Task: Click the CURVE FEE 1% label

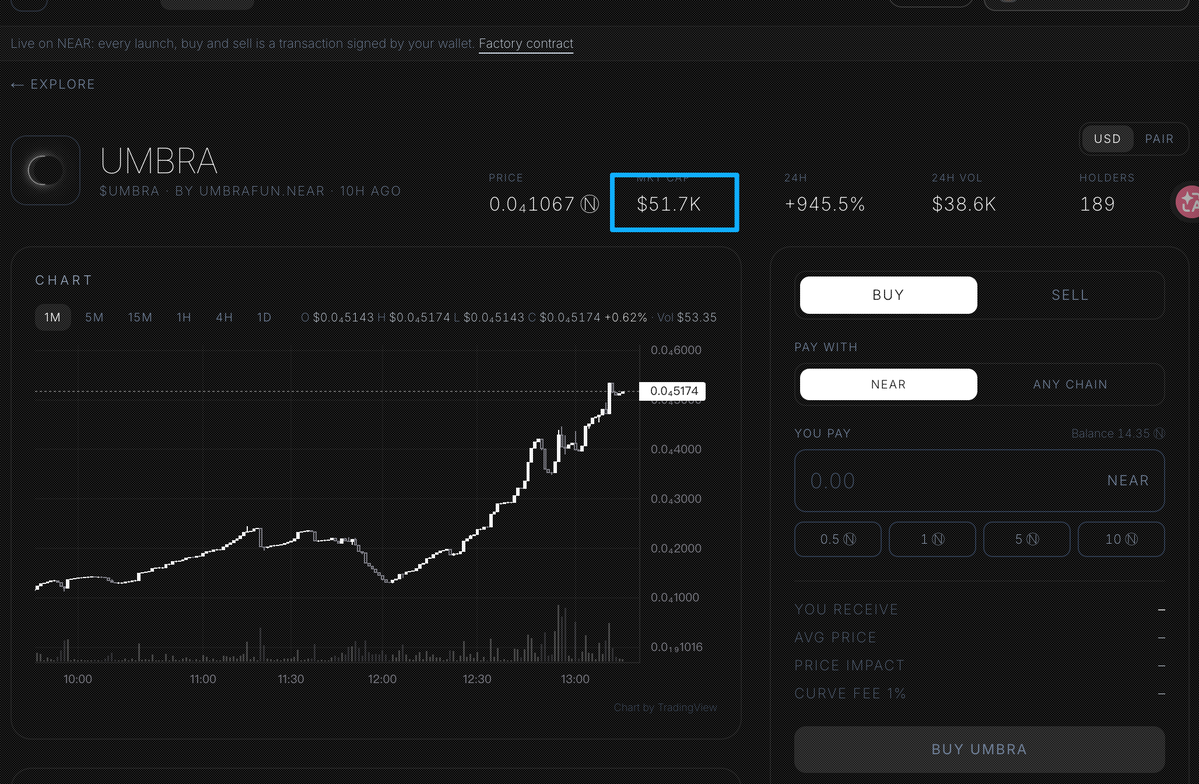Action: 850,694
